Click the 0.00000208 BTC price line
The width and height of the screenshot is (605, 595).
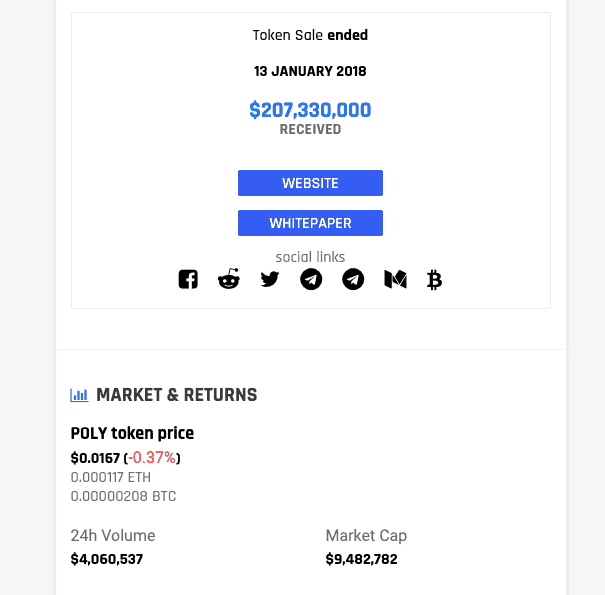click(x=123, y=496)
